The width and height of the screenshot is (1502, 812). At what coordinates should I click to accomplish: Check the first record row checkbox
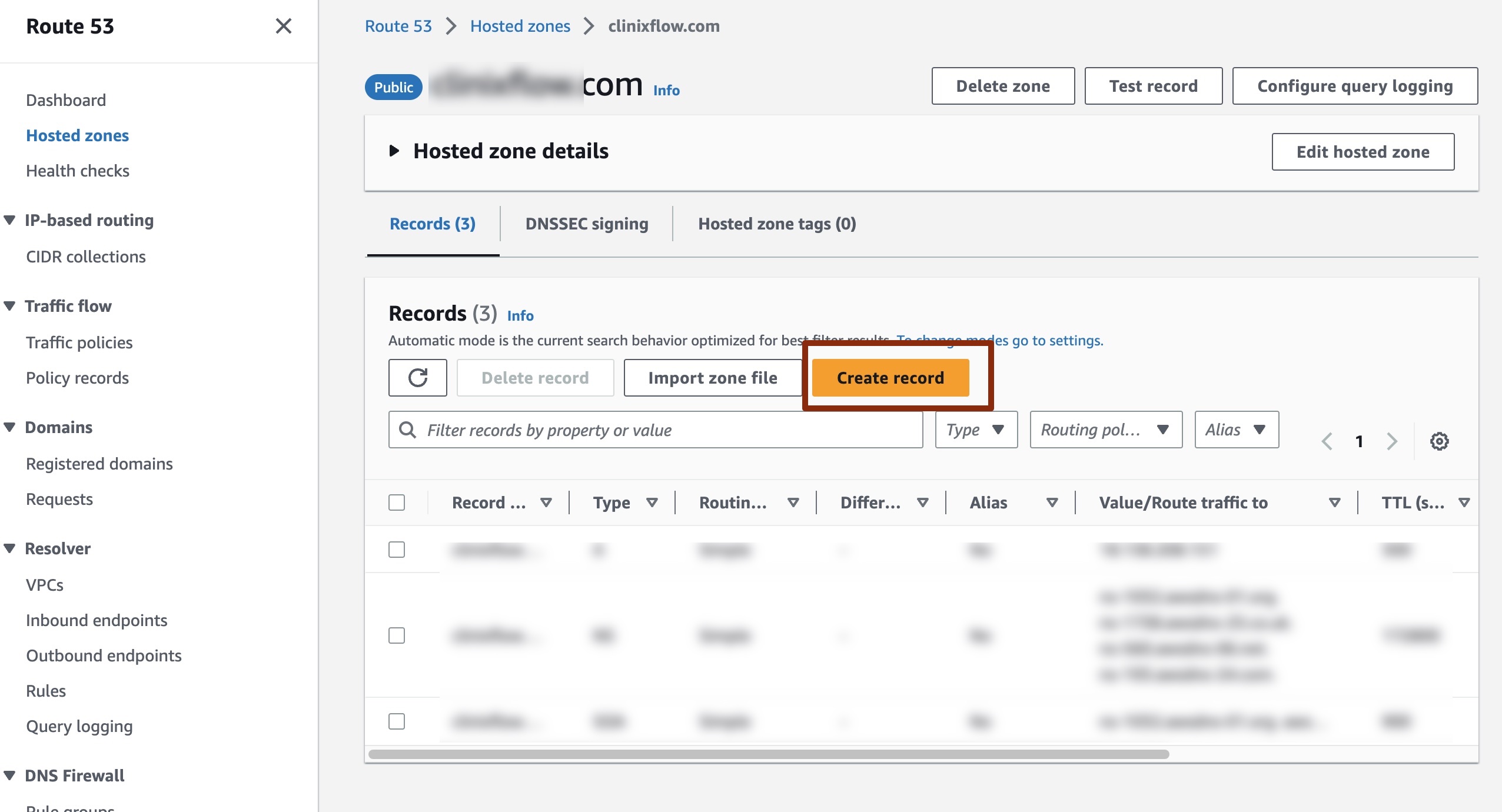point(397,550)
